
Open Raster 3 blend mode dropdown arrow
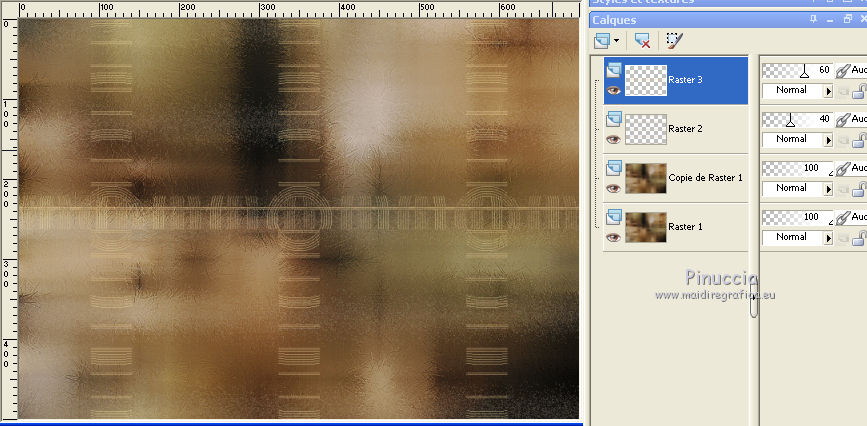click(x=828, y=91)
